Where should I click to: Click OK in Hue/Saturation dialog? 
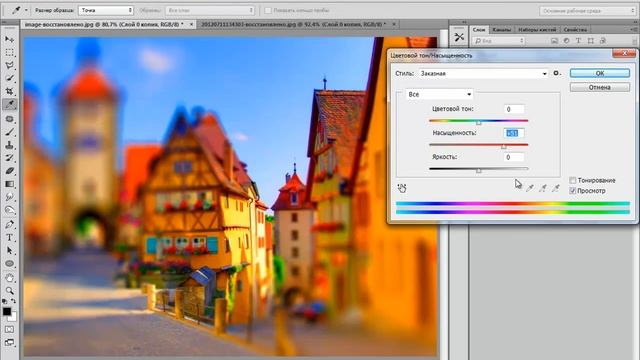[x=600, y=73]
